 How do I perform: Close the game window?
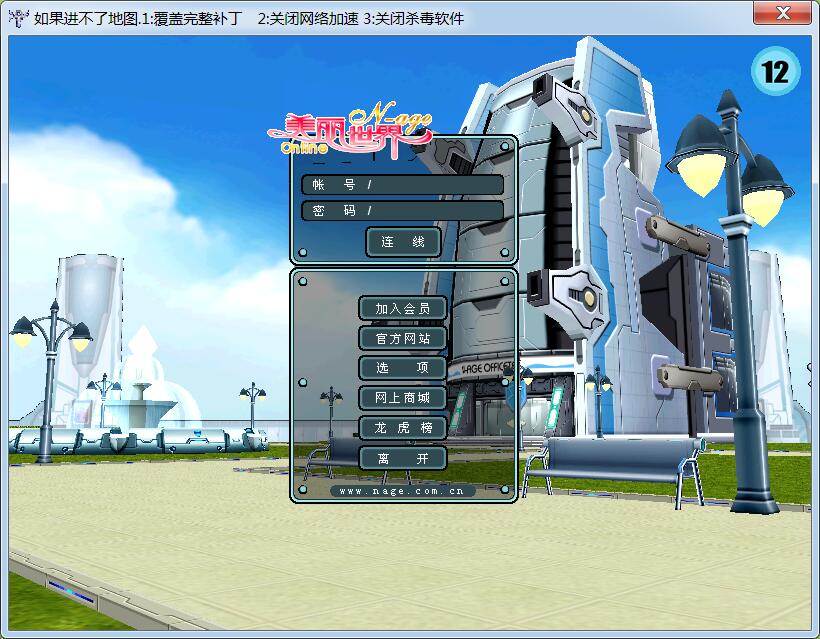point(782,13)
